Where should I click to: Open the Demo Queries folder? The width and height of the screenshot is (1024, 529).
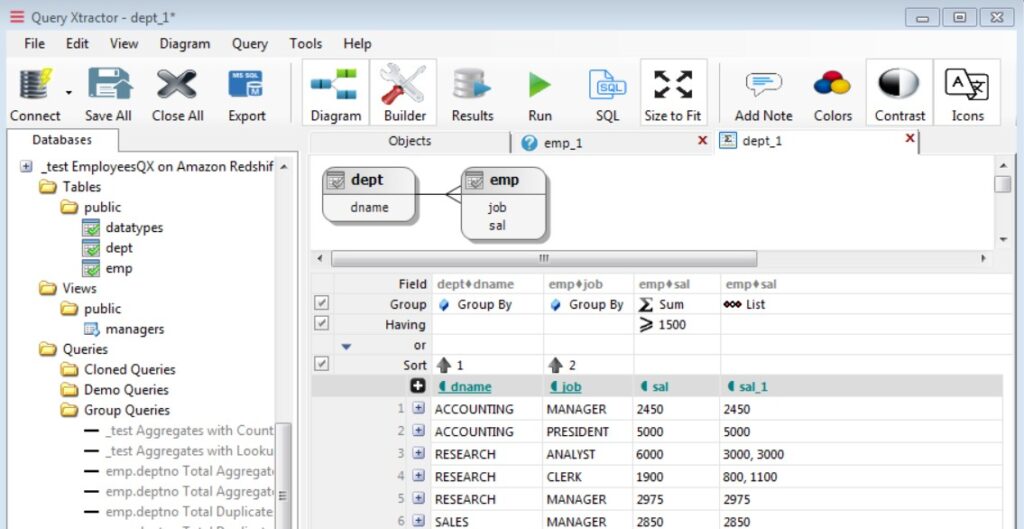(126, 390)
